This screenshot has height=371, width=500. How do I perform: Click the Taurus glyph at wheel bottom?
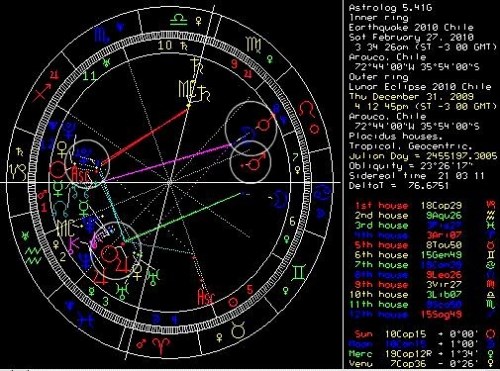click(x=238, y=331)
